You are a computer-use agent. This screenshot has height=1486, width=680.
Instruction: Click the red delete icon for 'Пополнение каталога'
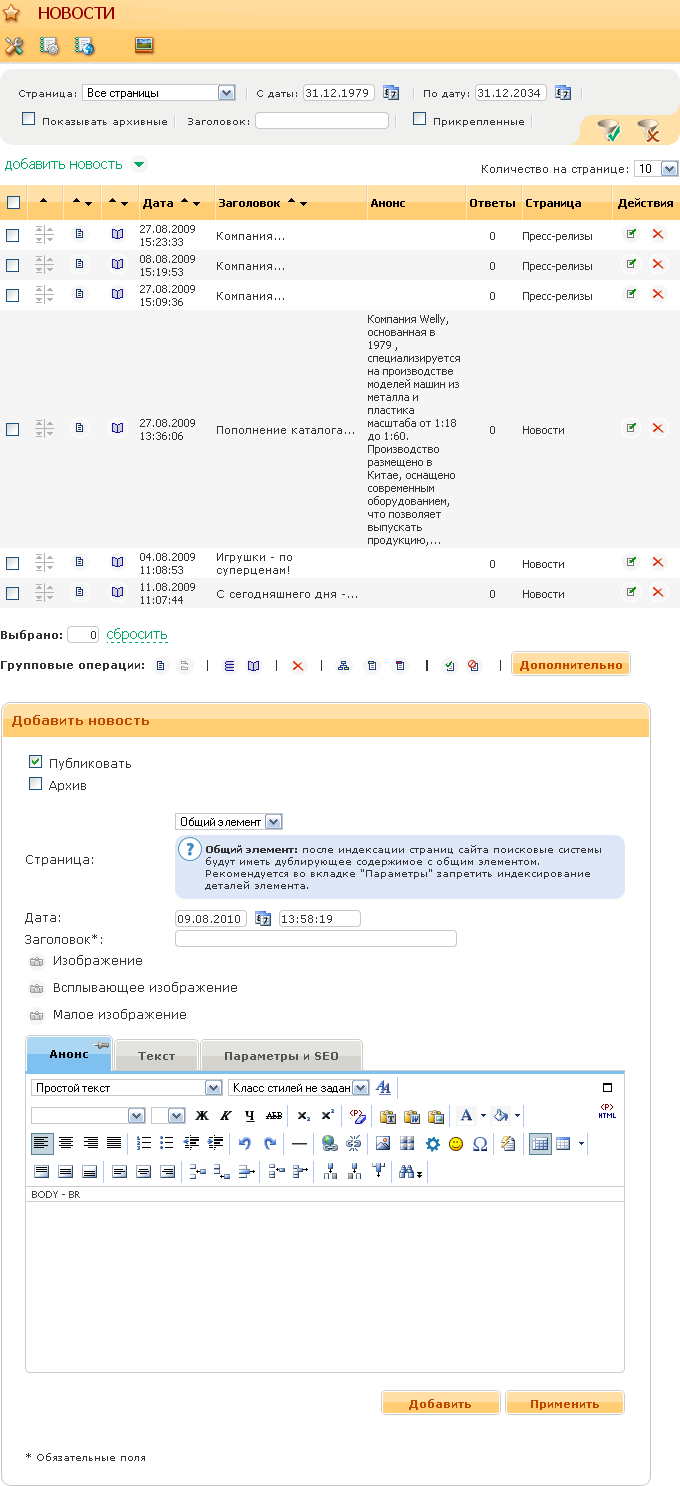tap(658, 429)
